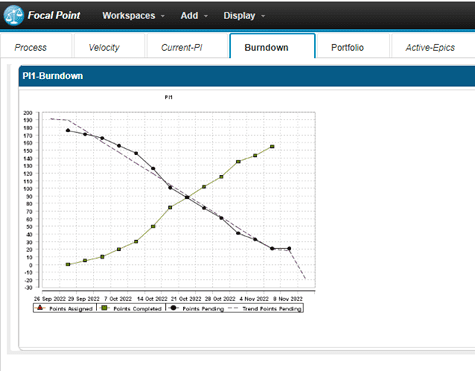Click the first Points Pending marker near 175
Viewport: 475px width, 371px height.
click(68, 130)
